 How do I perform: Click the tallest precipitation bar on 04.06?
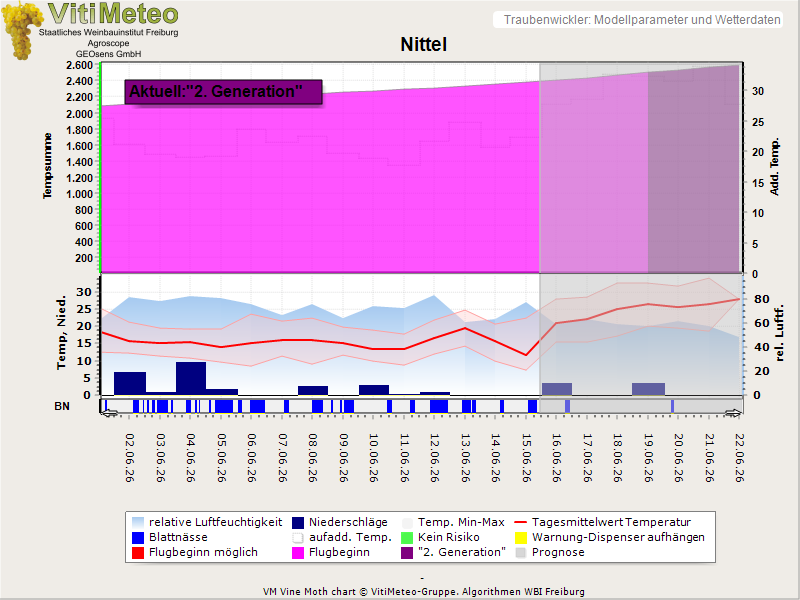point(191,378)
